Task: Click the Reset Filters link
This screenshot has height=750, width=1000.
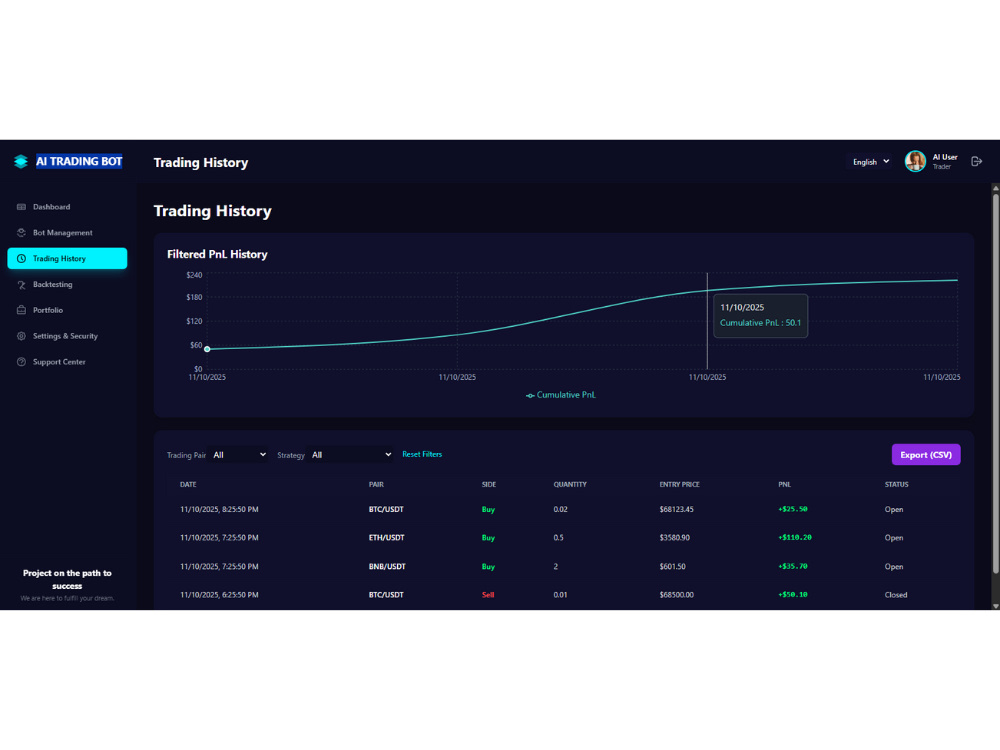Action: pyautogui.click(x=422, y=454)
